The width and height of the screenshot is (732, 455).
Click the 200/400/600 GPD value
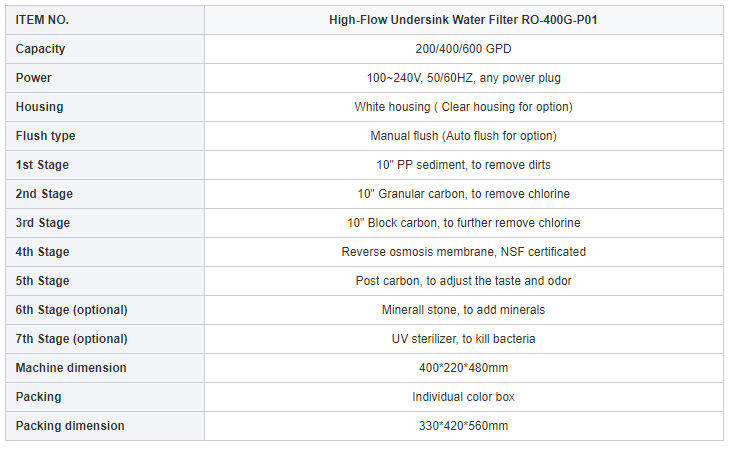(x=463, y=49)
